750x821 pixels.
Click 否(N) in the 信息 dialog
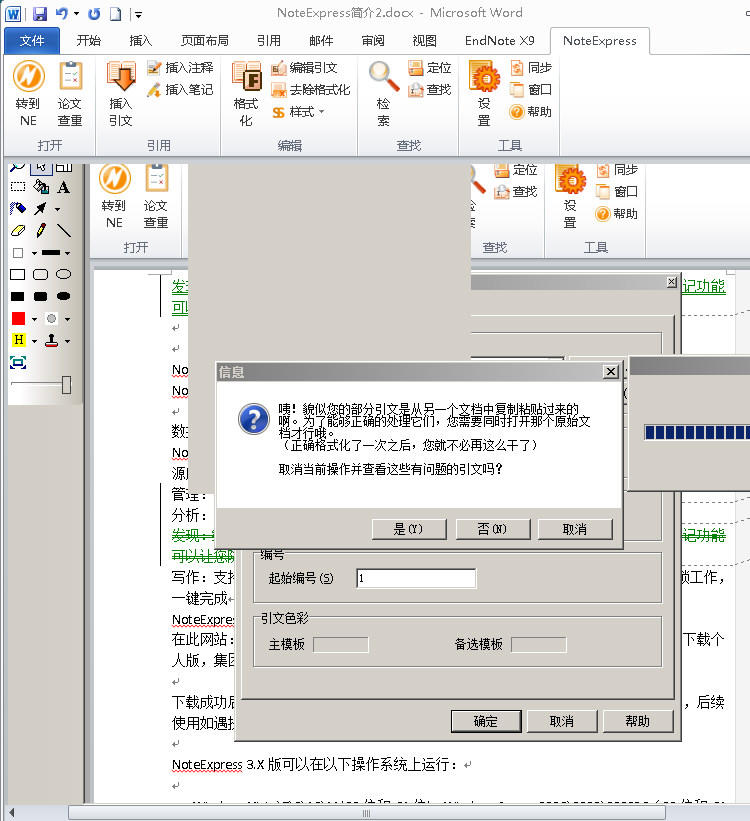click(493, 529)
